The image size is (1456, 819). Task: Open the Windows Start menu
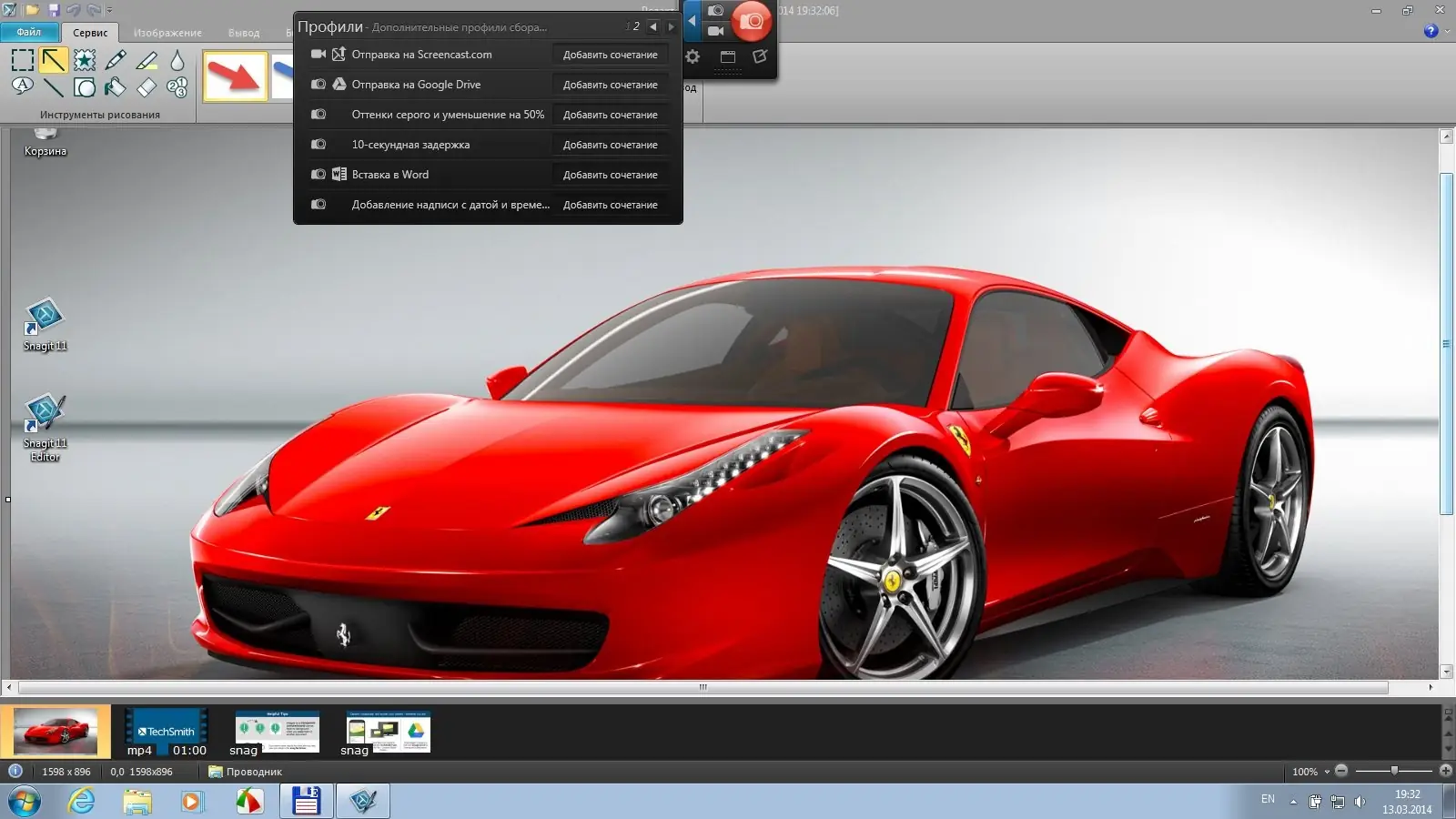pos(25,802)
